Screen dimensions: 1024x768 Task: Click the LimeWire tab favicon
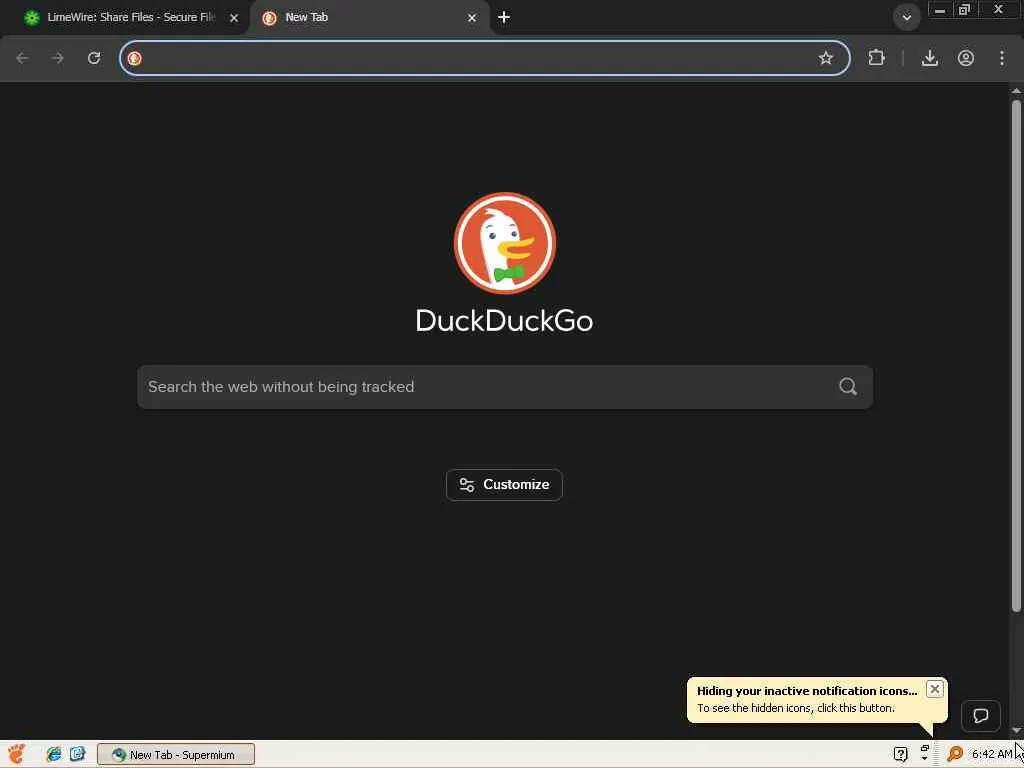[x=31, y=18]
